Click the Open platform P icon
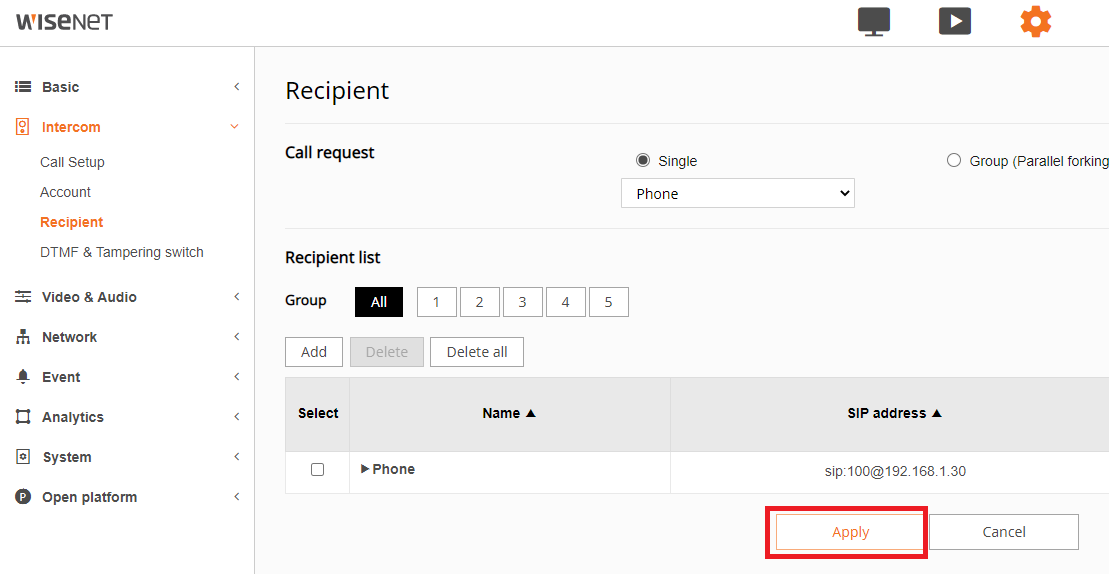This screenshot has height=574, width=1109. pos(23,497)
